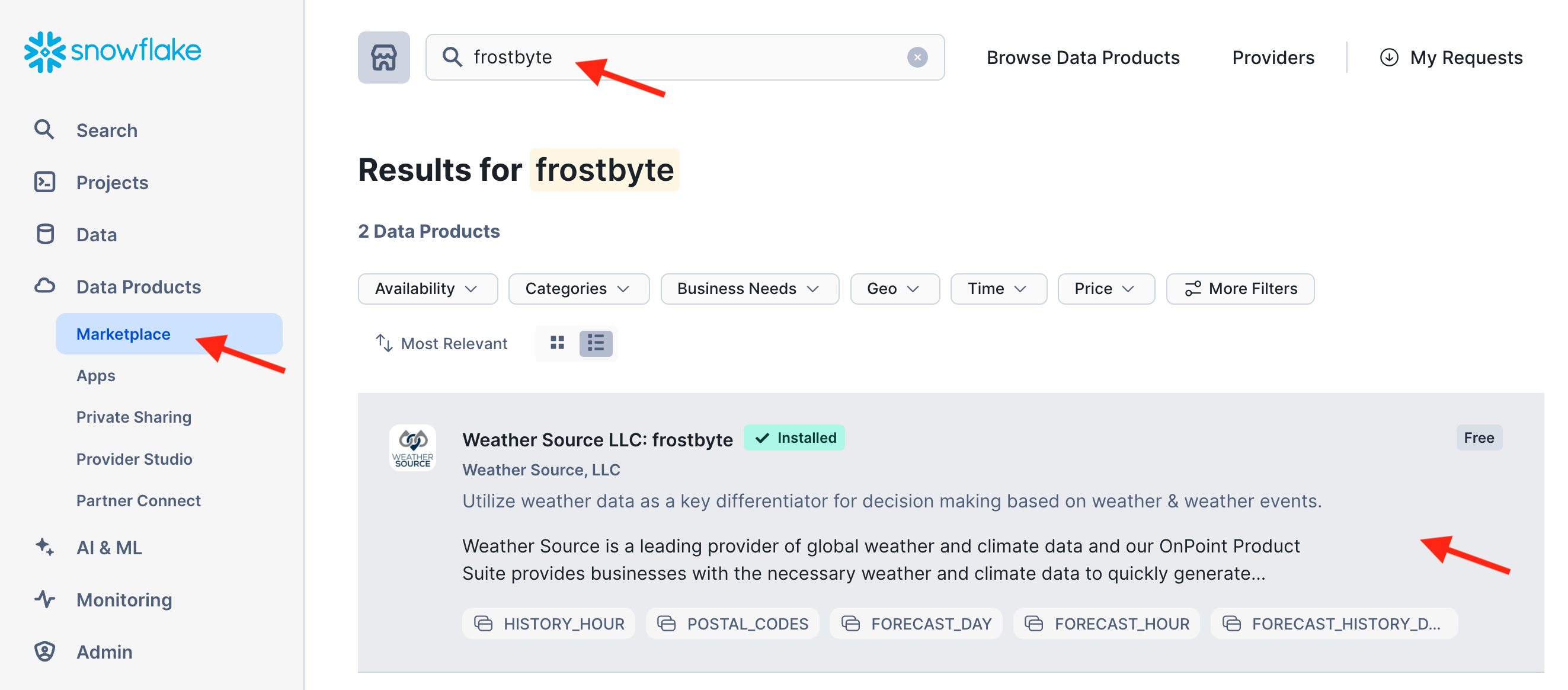Switch to list view layout
Image resolution: width=1568 pixels, height=690 pixels.
click(x=596, y=343)
